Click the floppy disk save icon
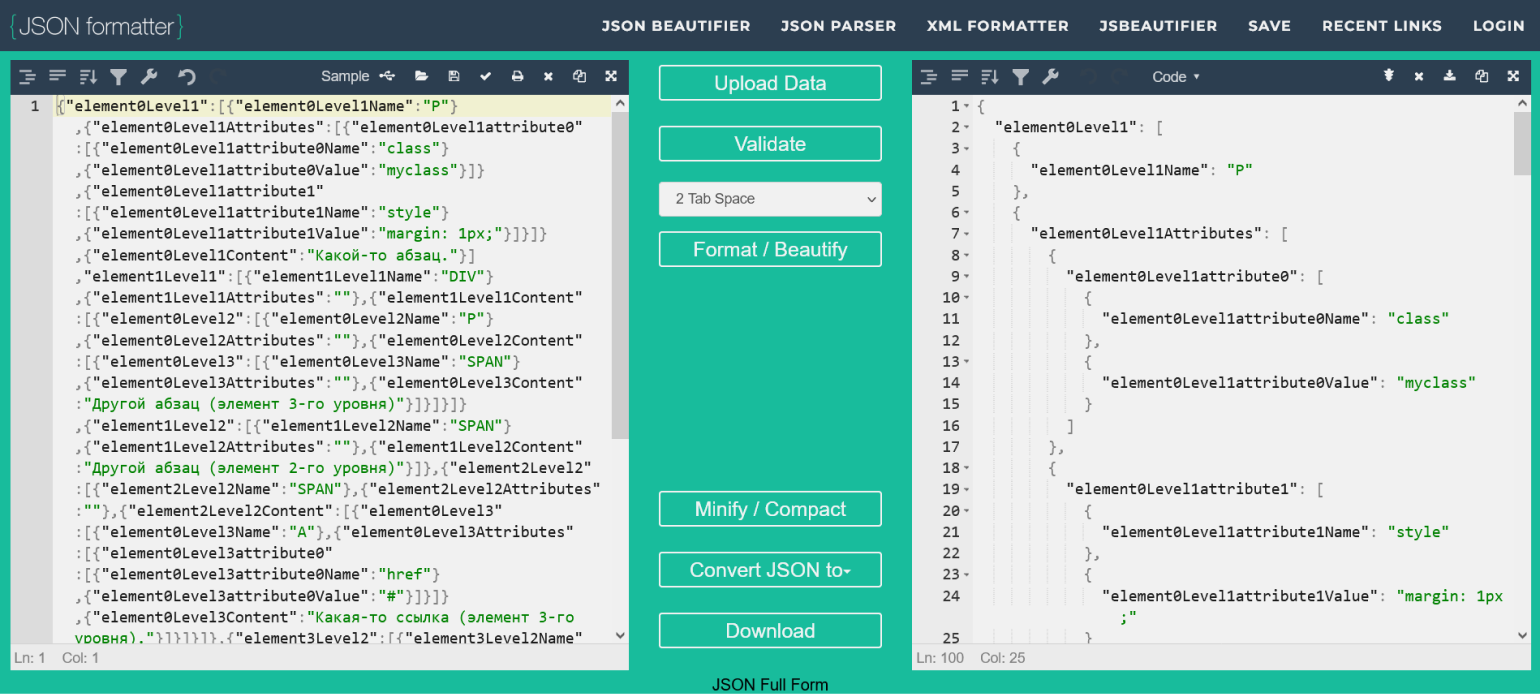Screen dimensions: 1540x694 coord(454,76)
